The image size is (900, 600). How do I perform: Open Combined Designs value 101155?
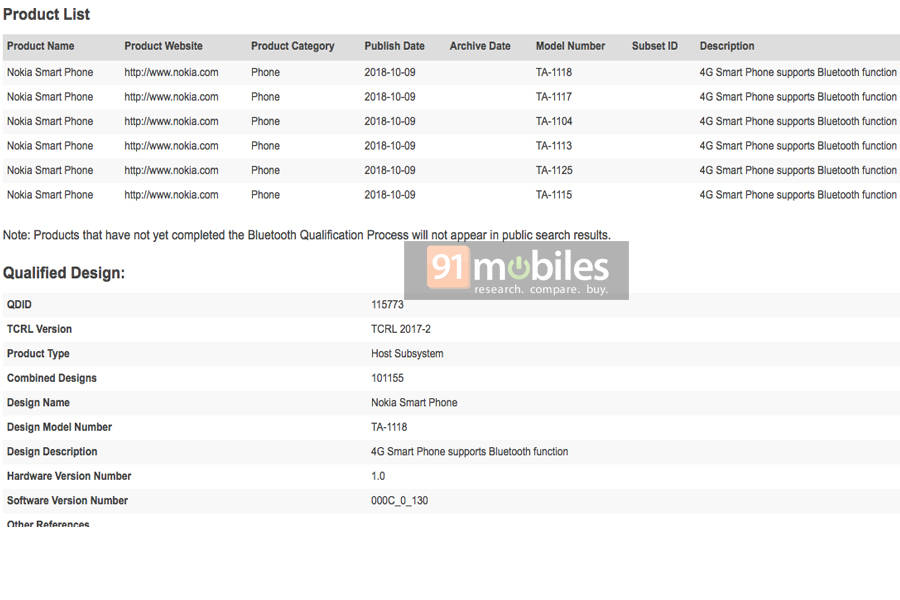click(x=387, y=378)
